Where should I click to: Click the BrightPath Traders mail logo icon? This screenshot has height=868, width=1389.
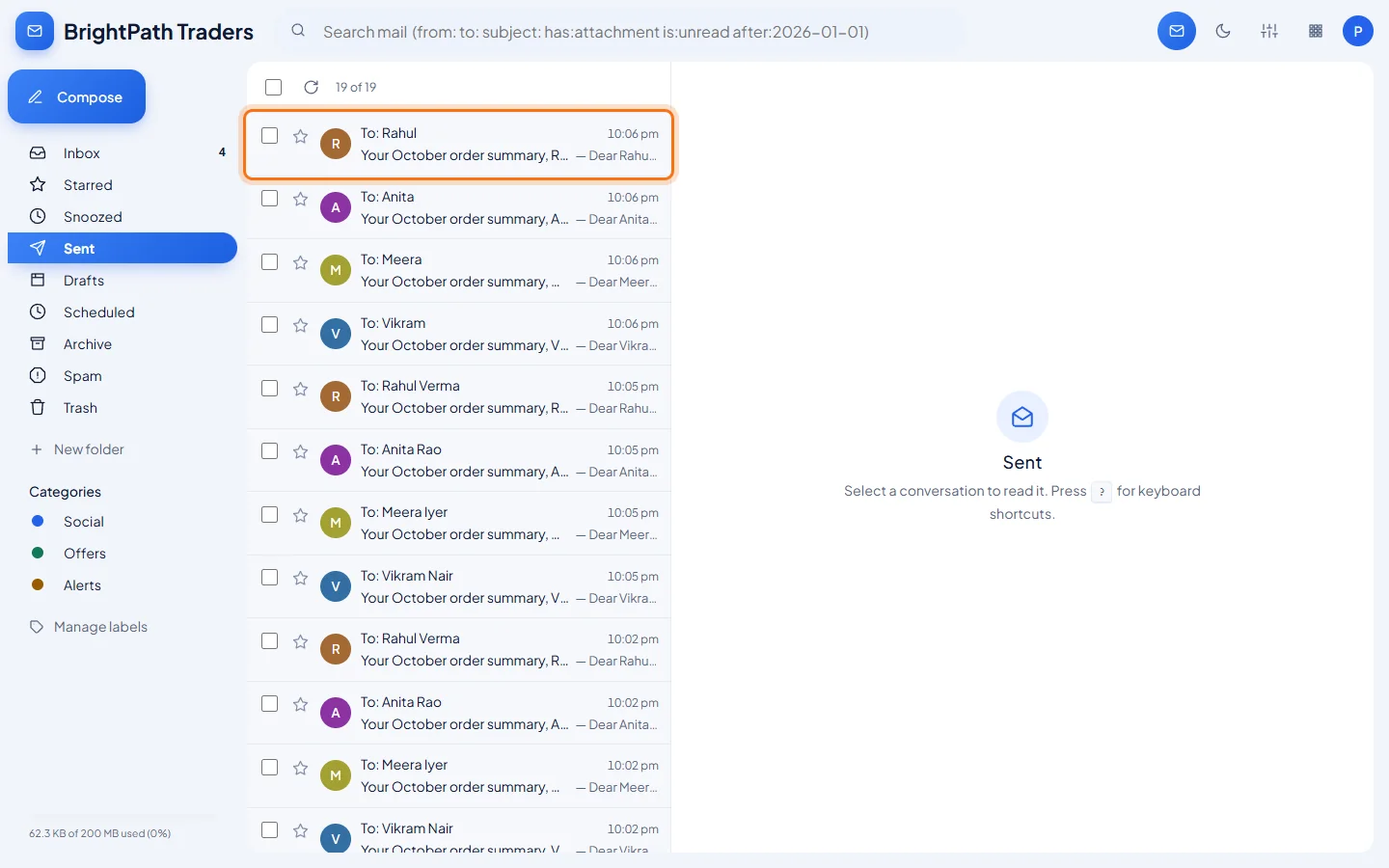point(35,32)
